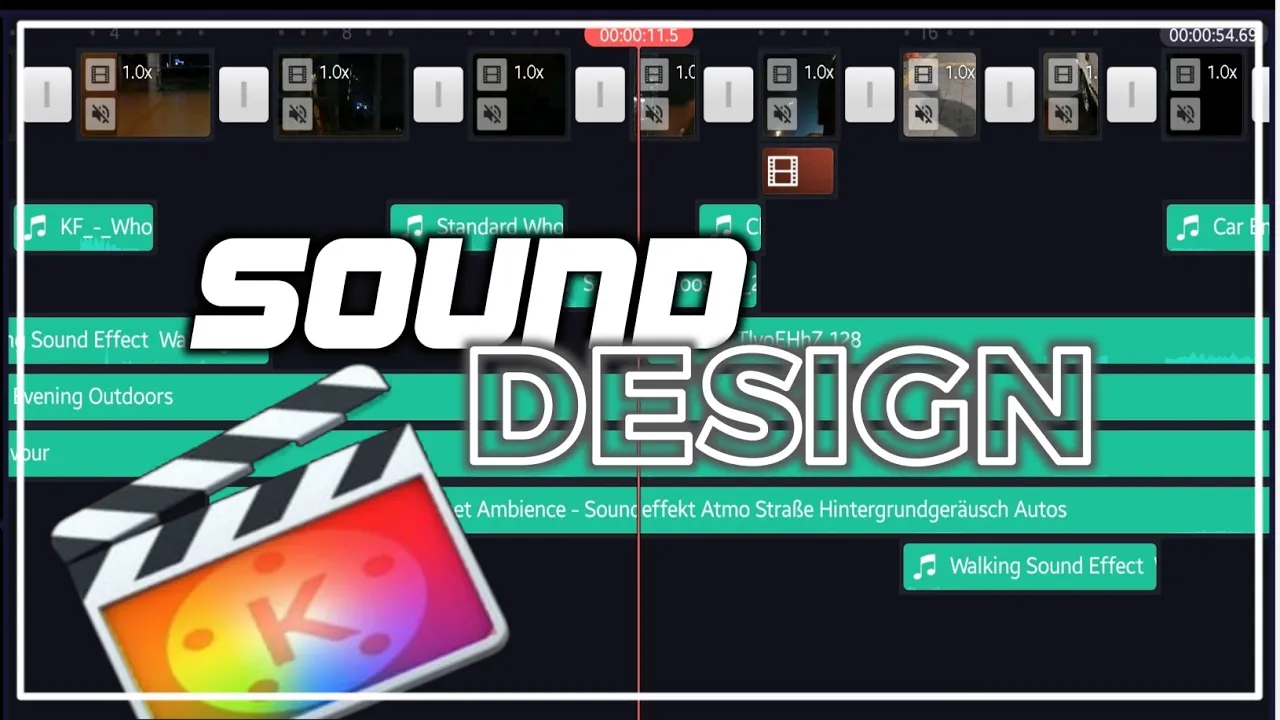Select the Evening Outdoors audio track
This screenshot has height=720, width=1280.
coord(240,397)
